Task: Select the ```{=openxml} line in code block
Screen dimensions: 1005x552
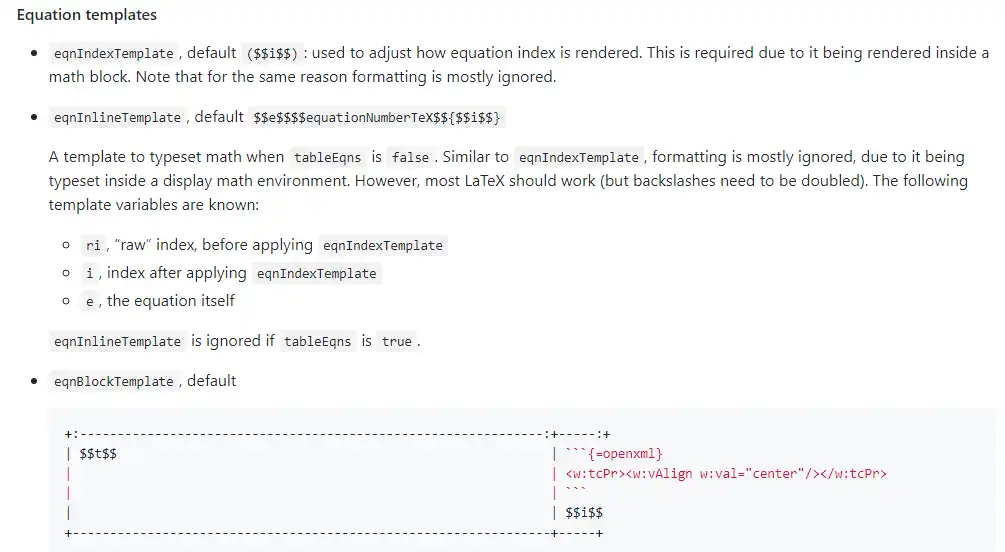Action: tap(614, 454)
